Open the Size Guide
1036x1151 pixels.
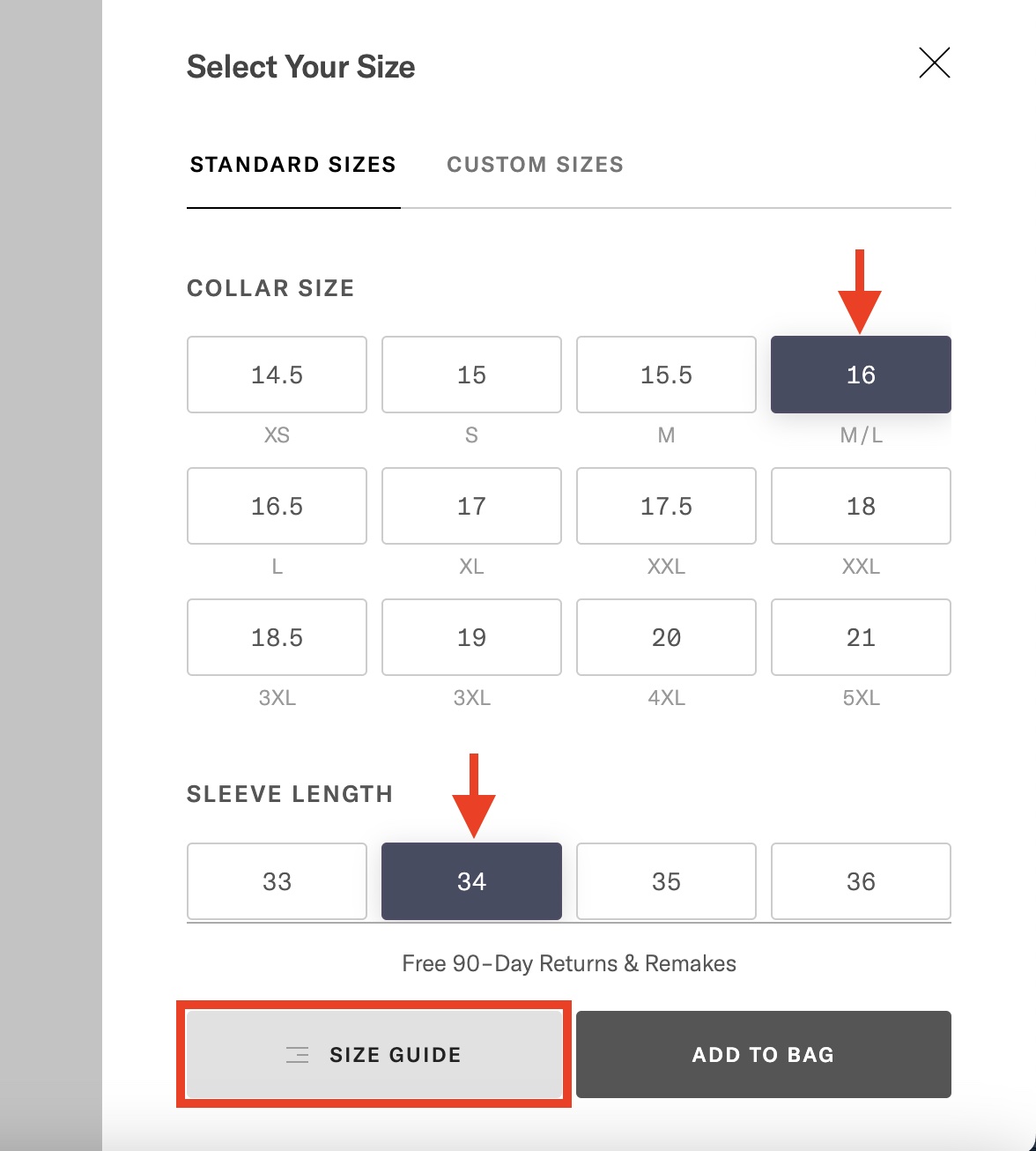click(x=375, y=1054)
